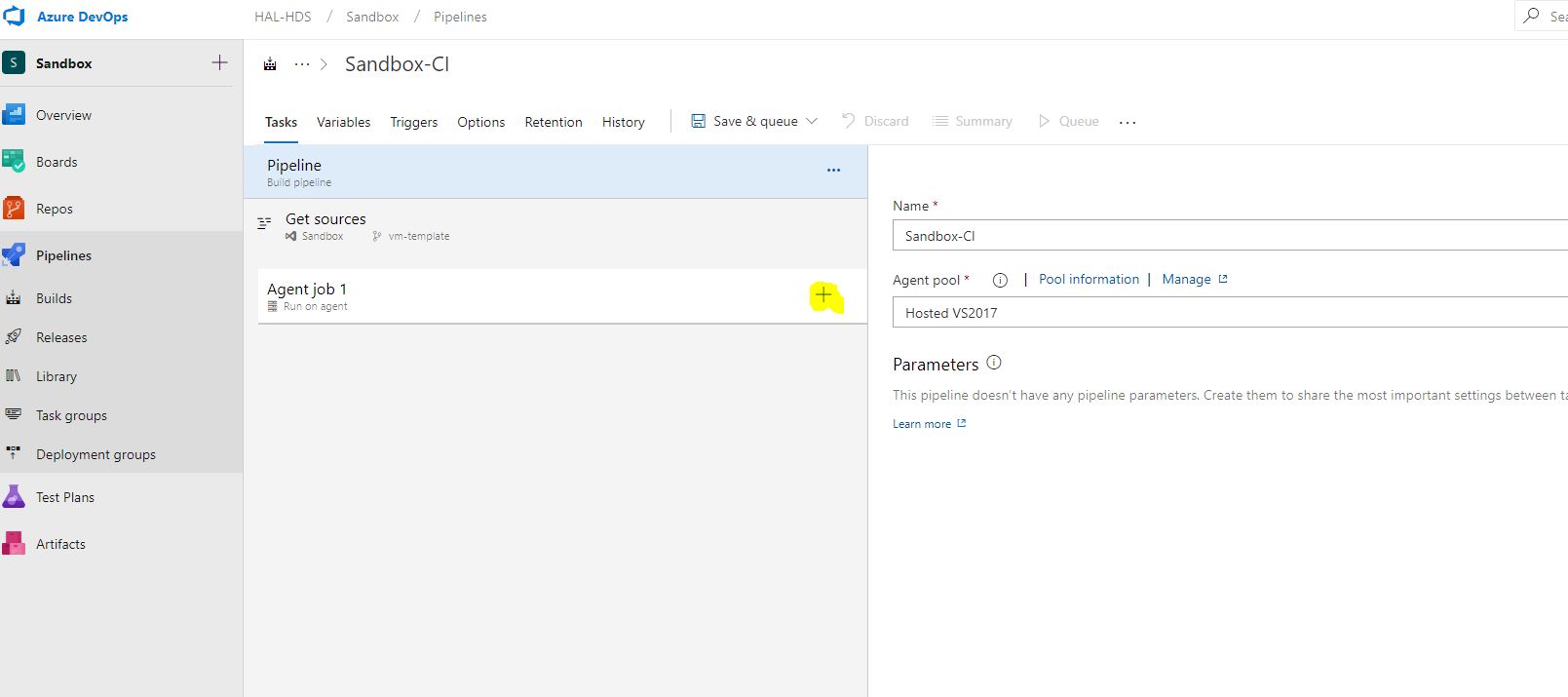Viewport: 1568px width, 697px height.
Task: Switch to the Variables tab
Action: click(343, 122)
